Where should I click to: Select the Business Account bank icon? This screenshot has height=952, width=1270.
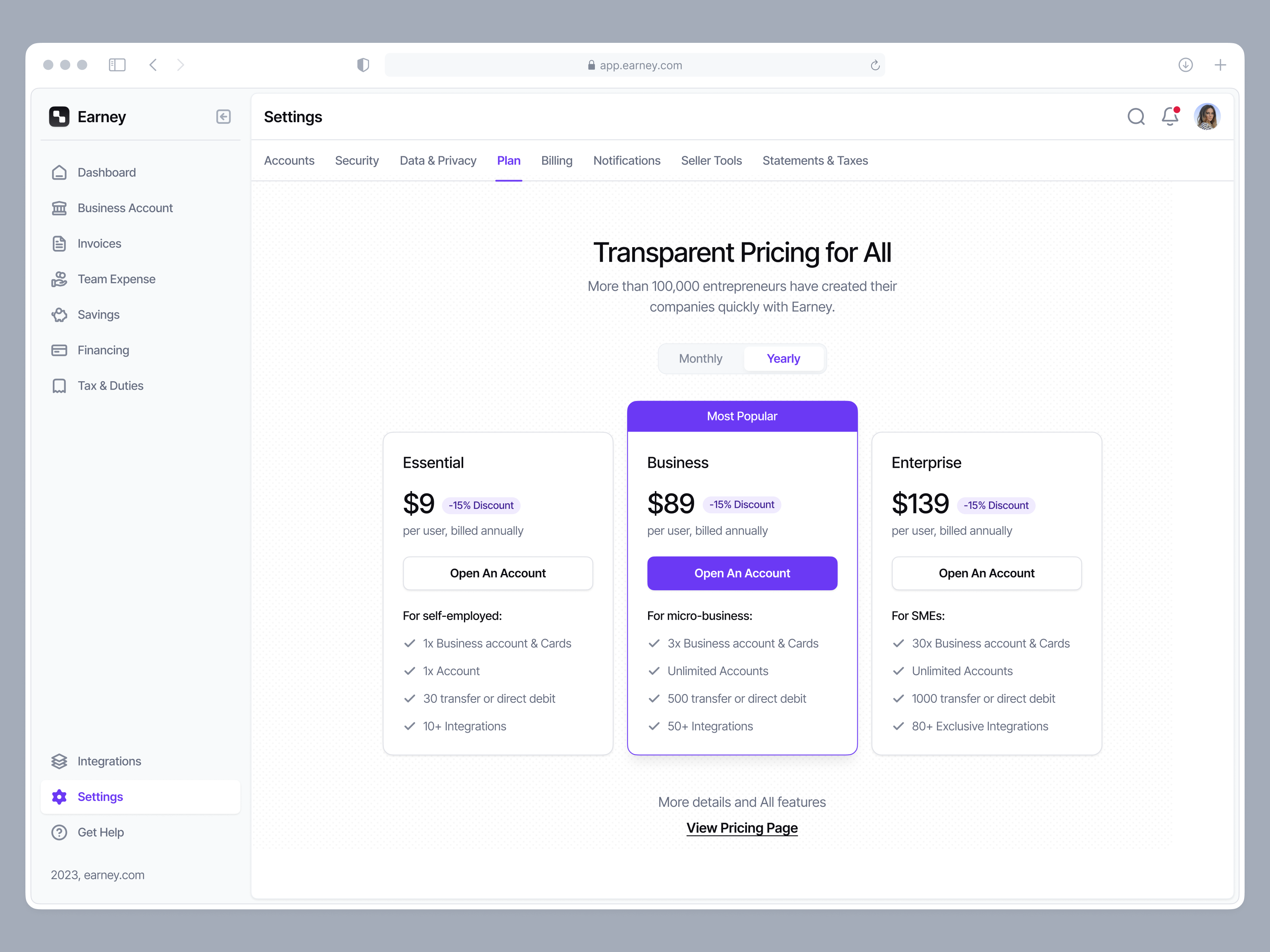pyautogui.click(x=60, y=208)
